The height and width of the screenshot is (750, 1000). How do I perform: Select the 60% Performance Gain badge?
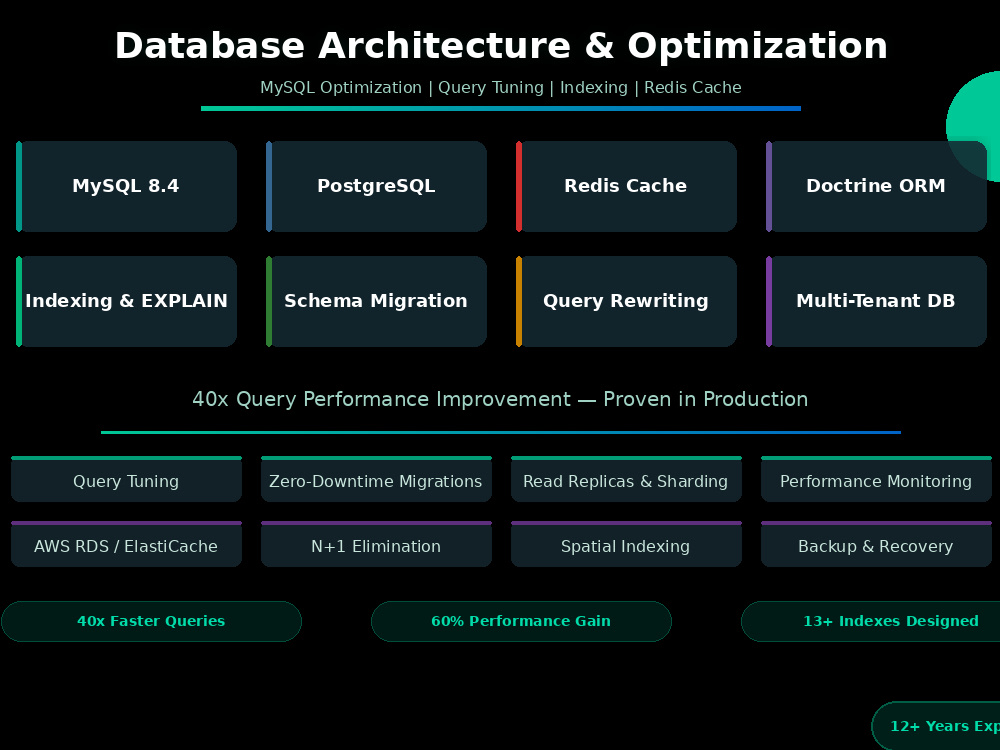tap(521, 621)
